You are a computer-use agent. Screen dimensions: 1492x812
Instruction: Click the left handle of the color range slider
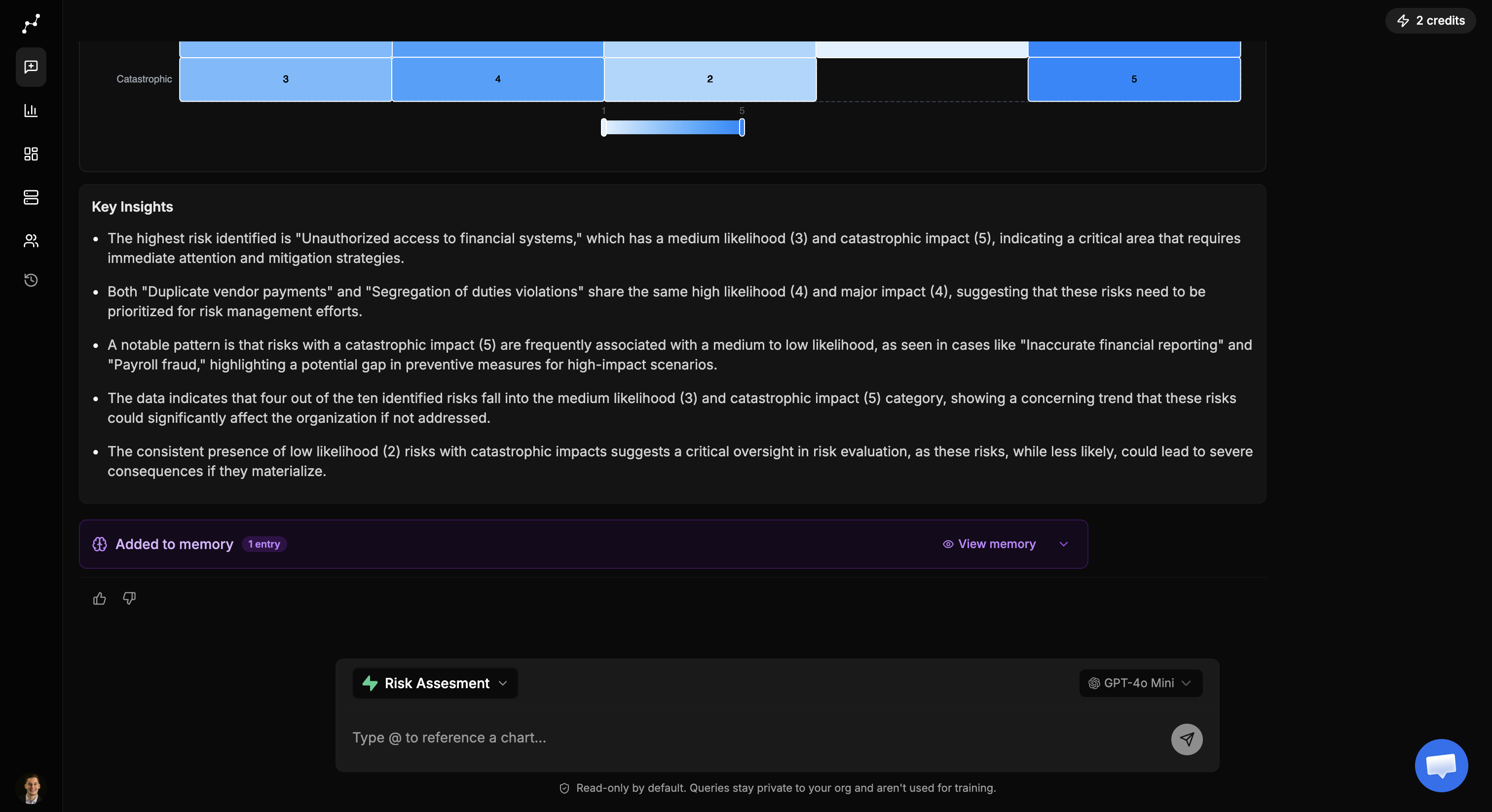pyautogui.click(x=604, y=127)
